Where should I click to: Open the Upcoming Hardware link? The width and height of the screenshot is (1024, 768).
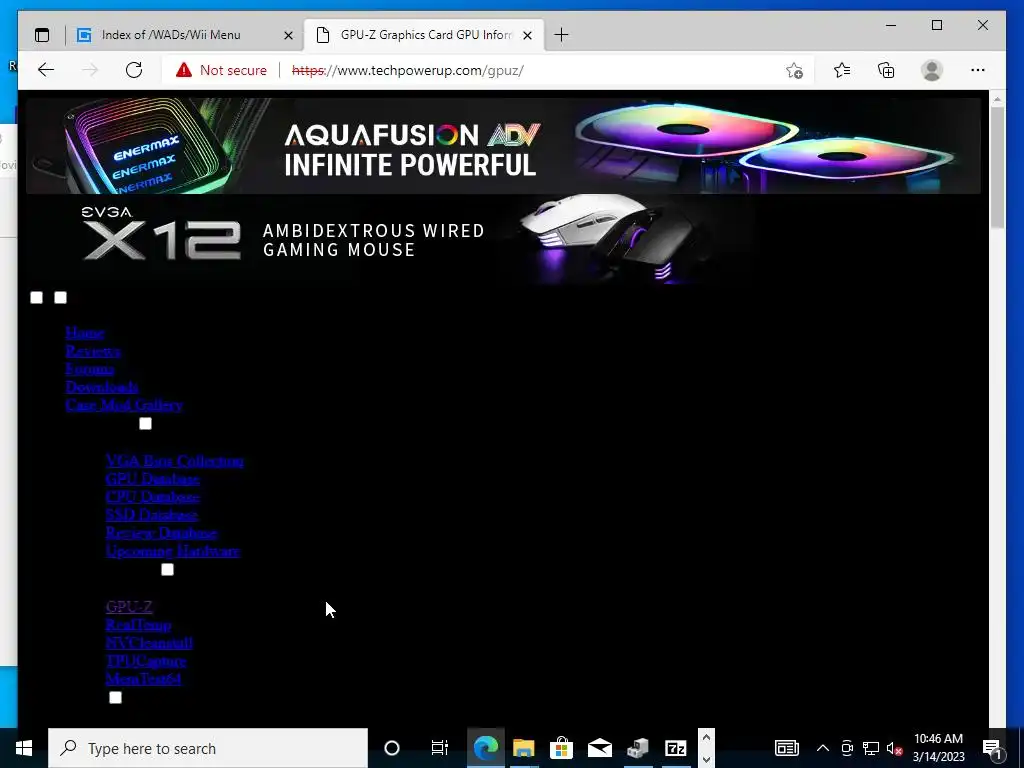pos(172,551)
